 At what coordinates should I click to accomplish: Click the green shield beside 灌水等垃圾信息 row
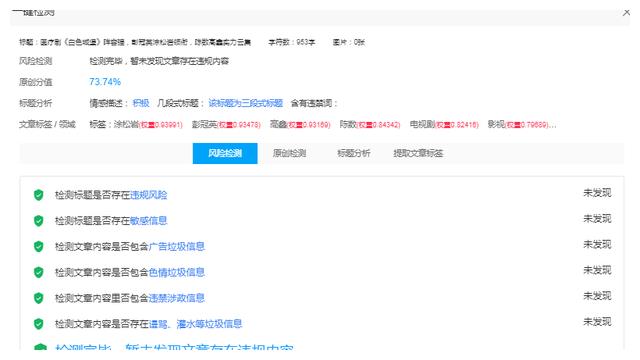pos(38,324)
